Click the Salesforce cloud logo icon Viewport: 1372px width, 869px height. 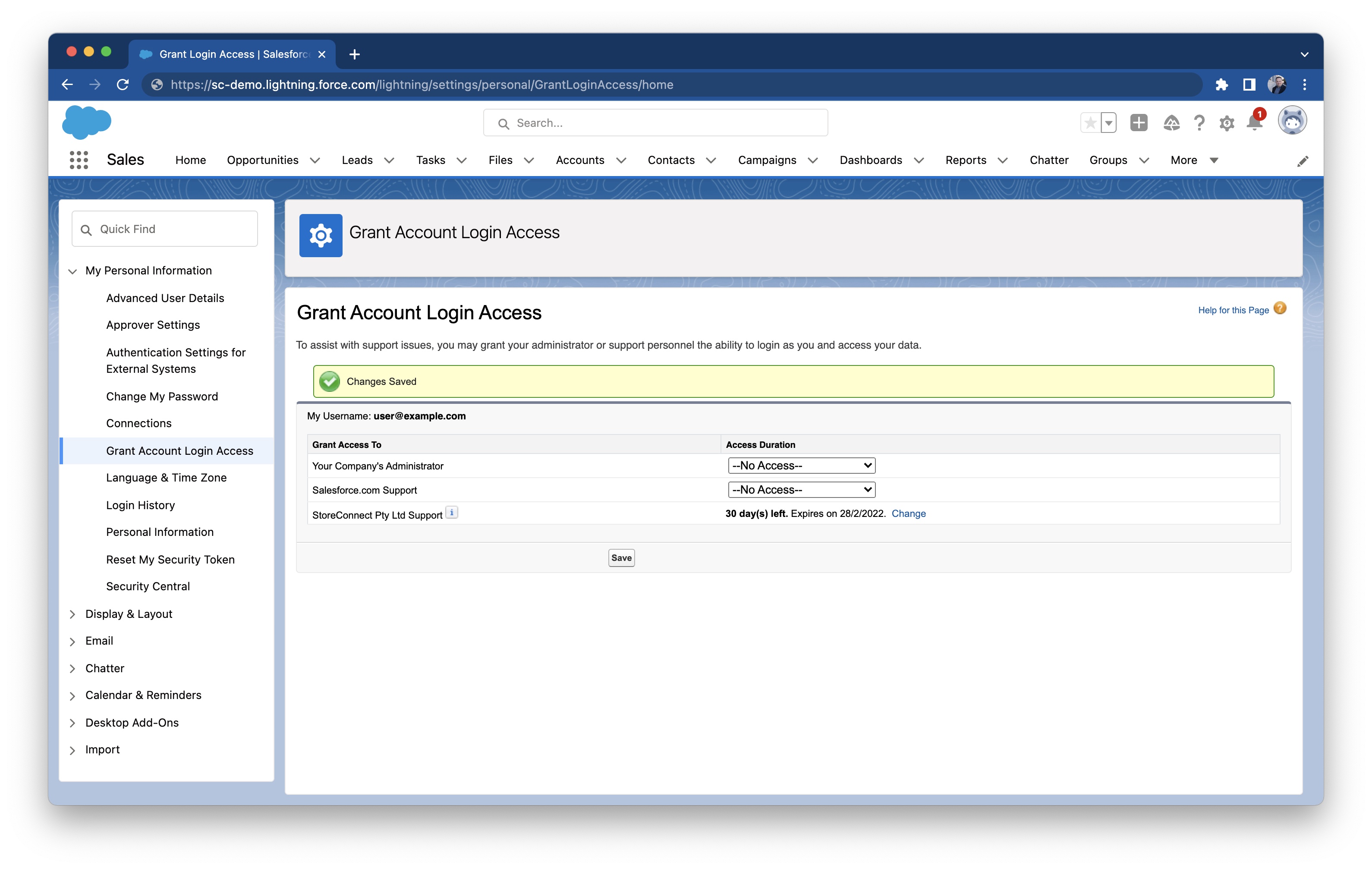point(87,123)
